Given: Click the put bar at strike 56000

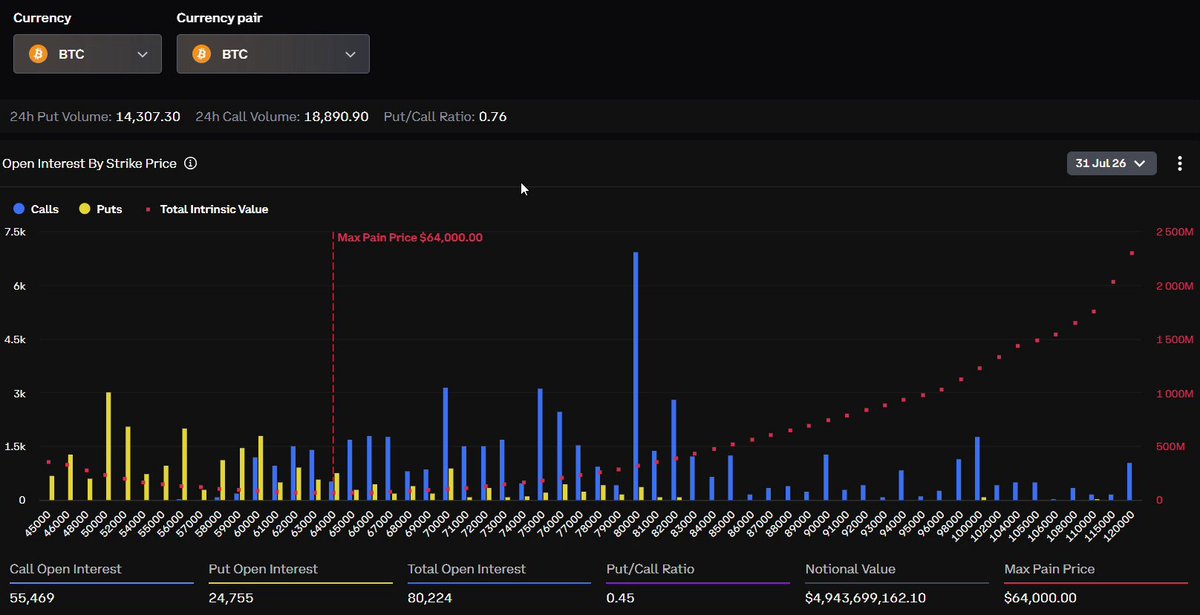Looking at the screenshot, I should point(185,464).
